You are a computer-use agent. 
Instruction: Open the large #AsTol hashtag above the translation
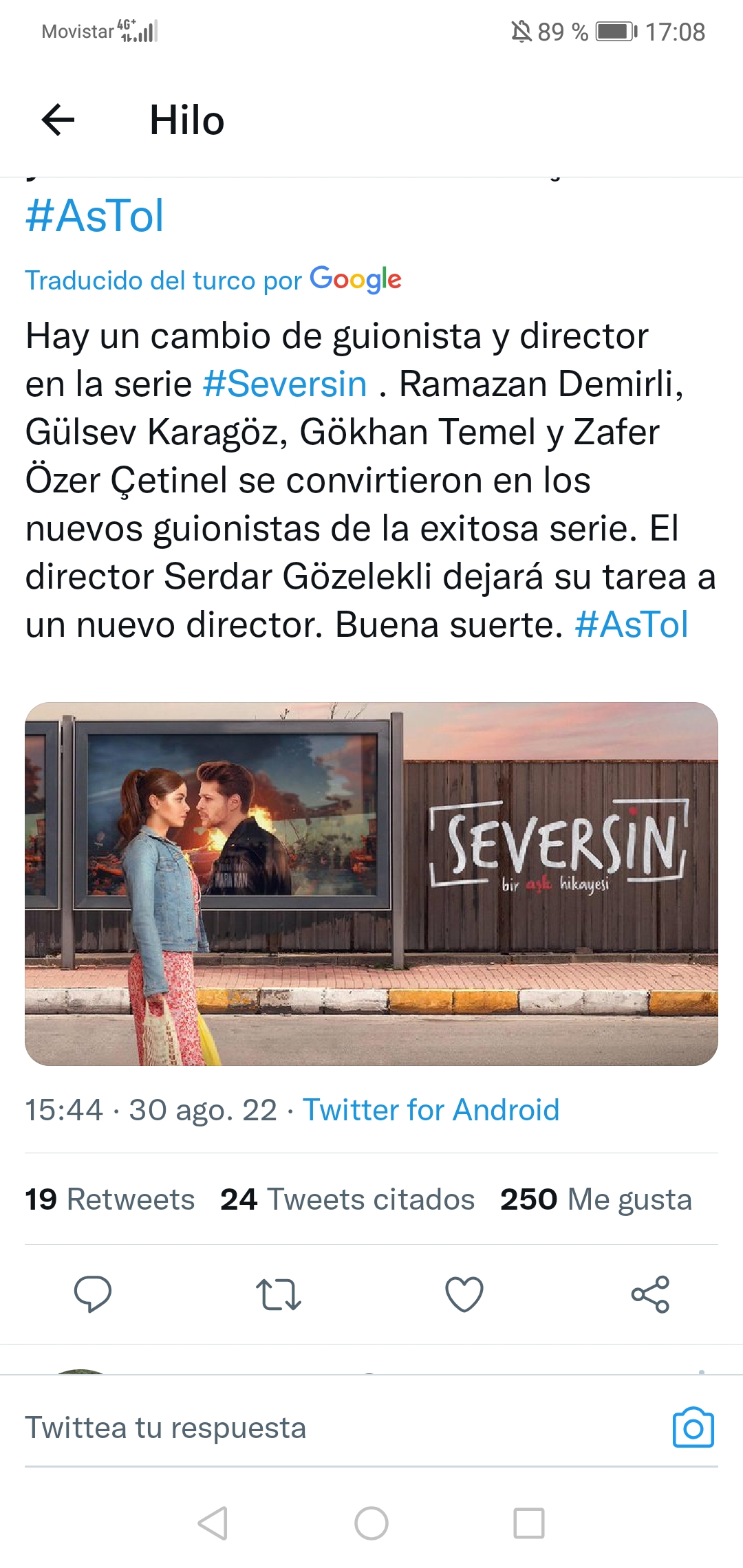click(95, 216)
